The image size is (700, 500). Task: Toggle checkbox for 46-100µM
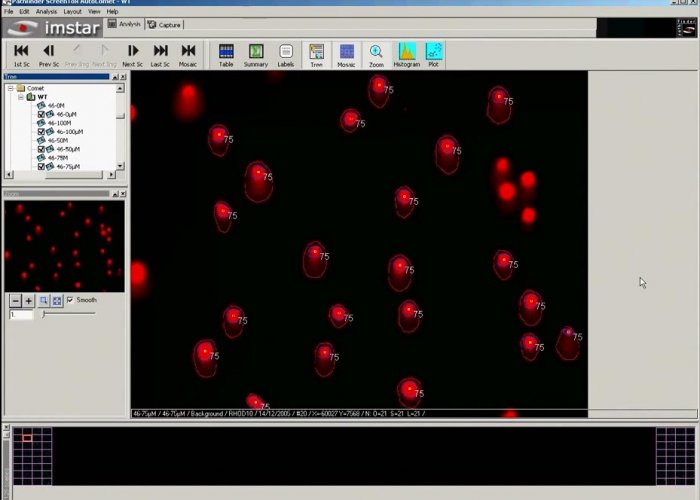pos(41,132)
